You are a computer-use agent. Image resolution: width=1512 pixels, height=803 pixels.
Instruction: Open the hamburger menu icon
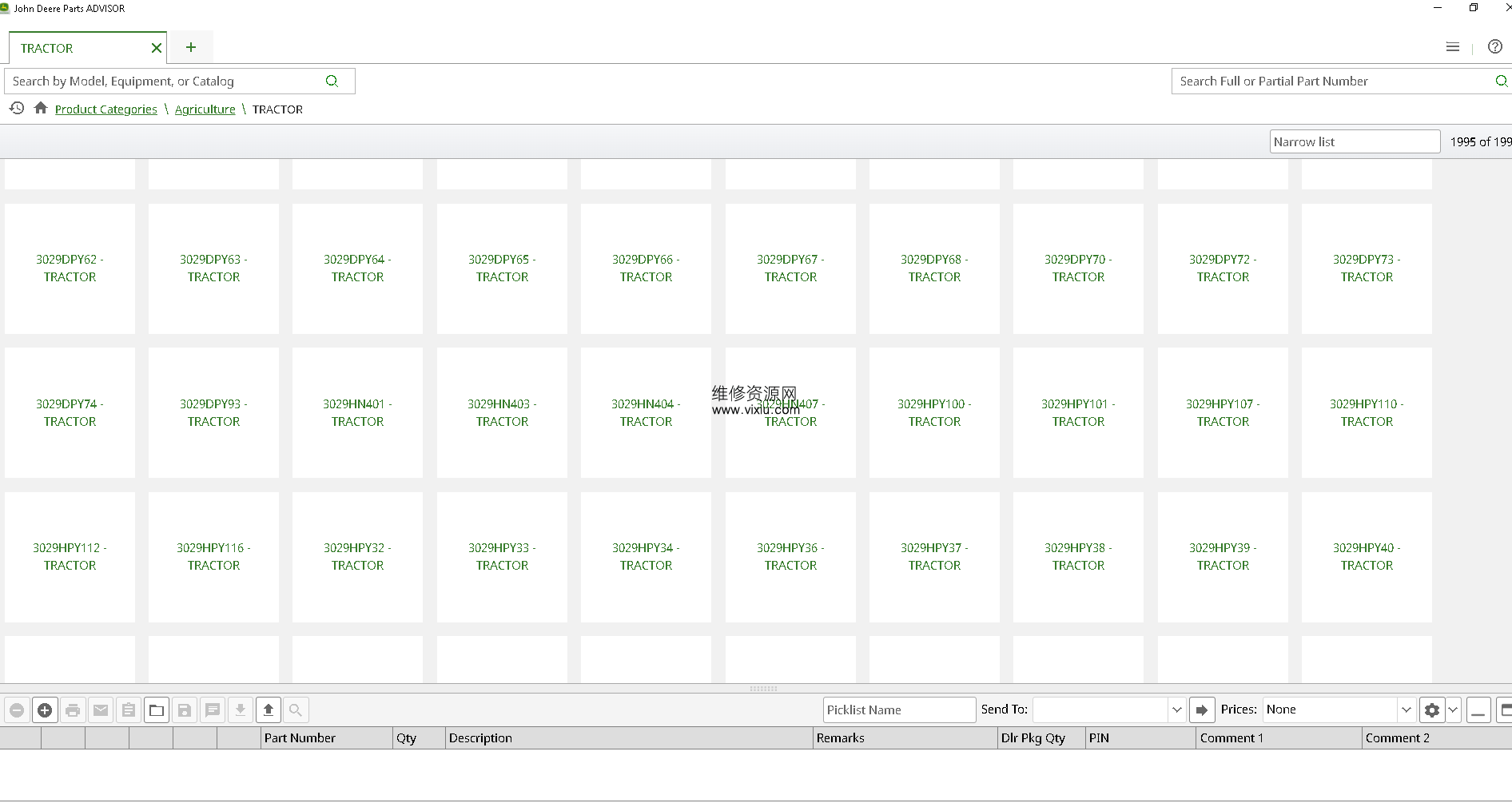click(1453, 47)
